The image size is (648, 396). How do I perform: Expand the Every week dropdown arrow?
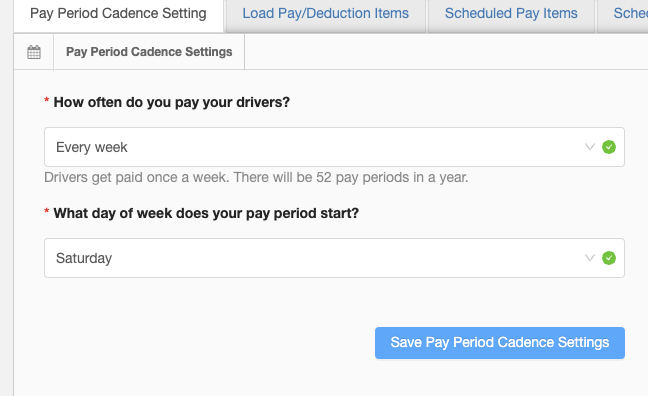coord(590,147)
